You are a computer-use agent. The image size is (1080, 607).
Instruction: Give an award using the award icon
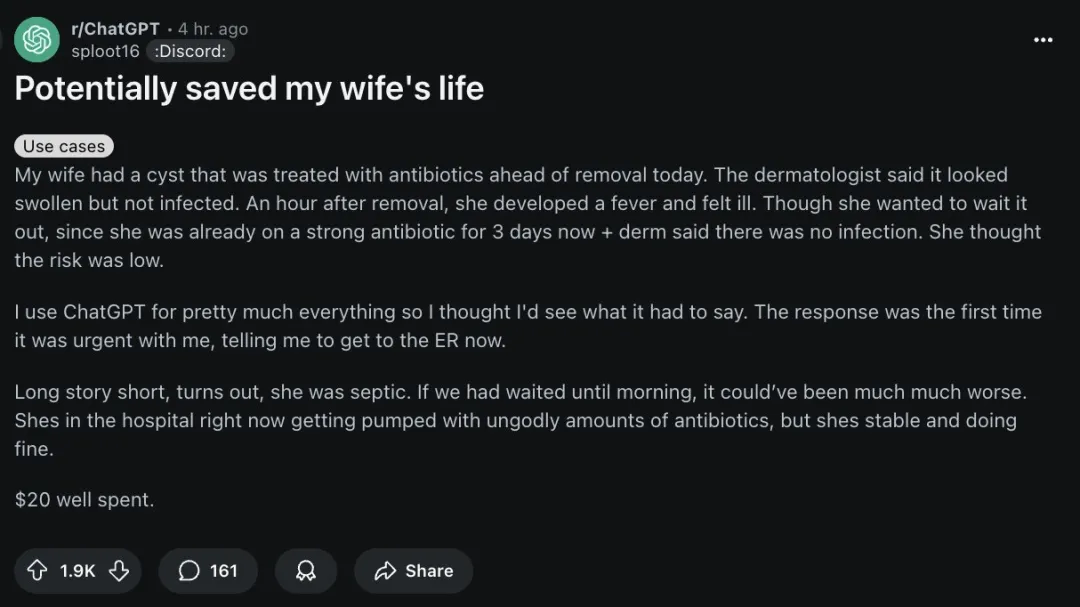[x=306, y=570]
